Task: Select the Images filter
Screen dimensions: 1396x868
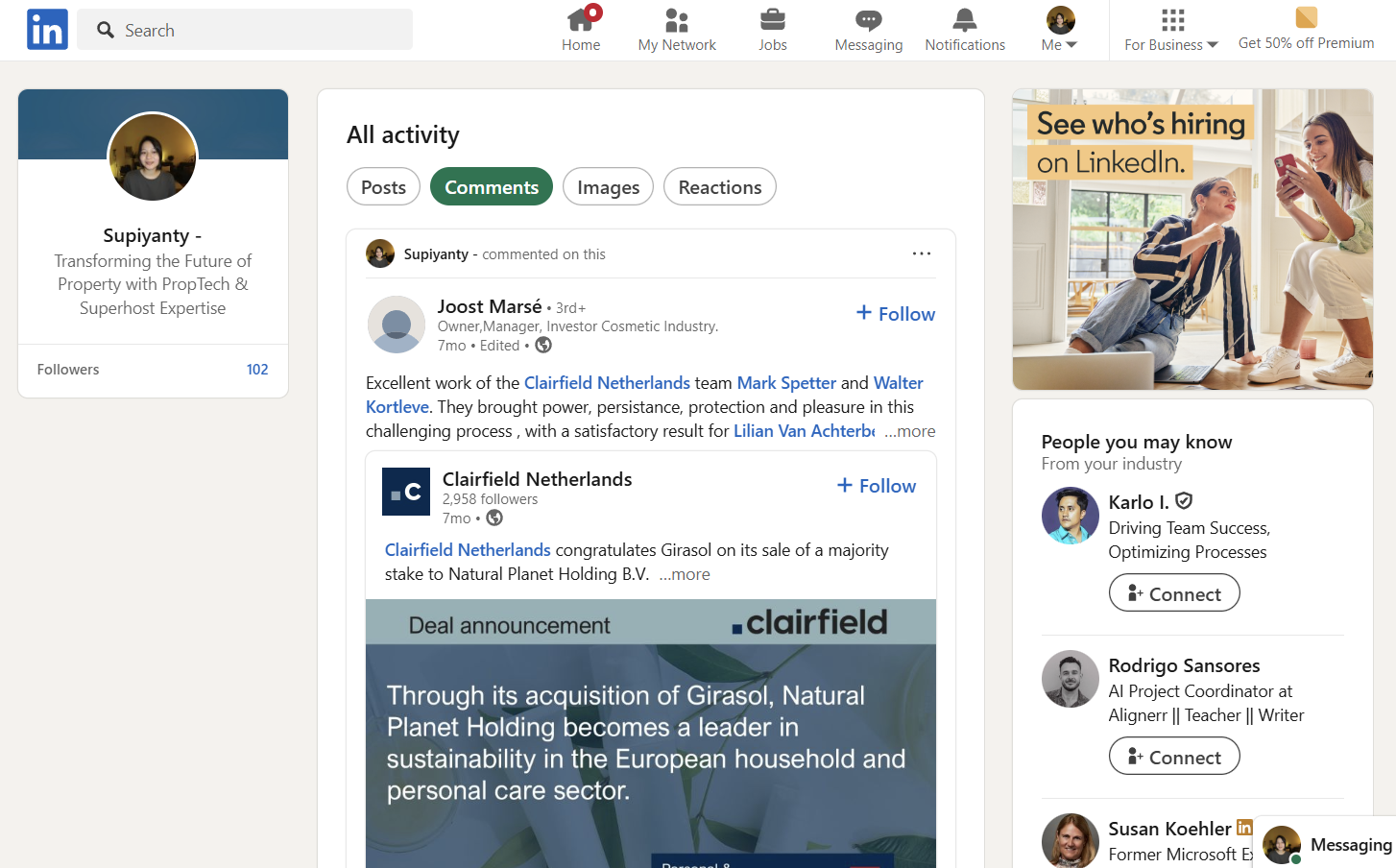Action: tap(608, 187)
